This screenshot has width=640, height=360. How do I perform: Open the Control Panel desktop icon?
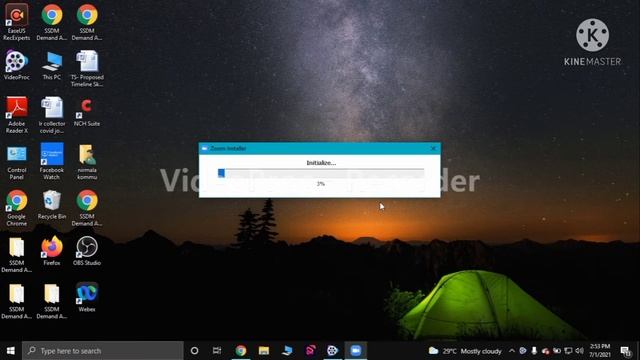(16, 162)
